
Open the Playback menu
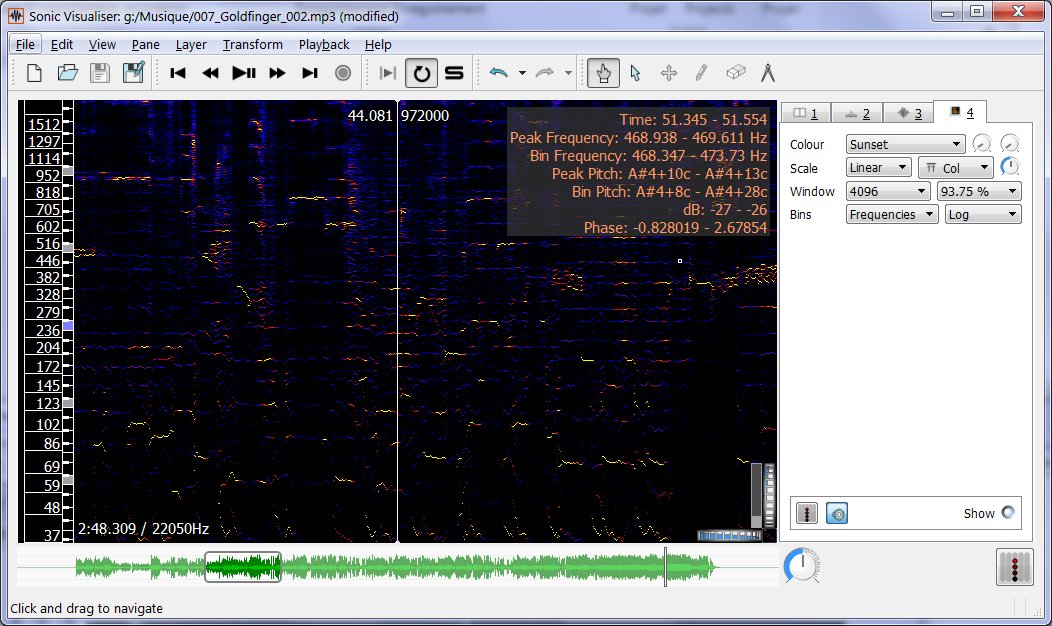pos(324,44)
